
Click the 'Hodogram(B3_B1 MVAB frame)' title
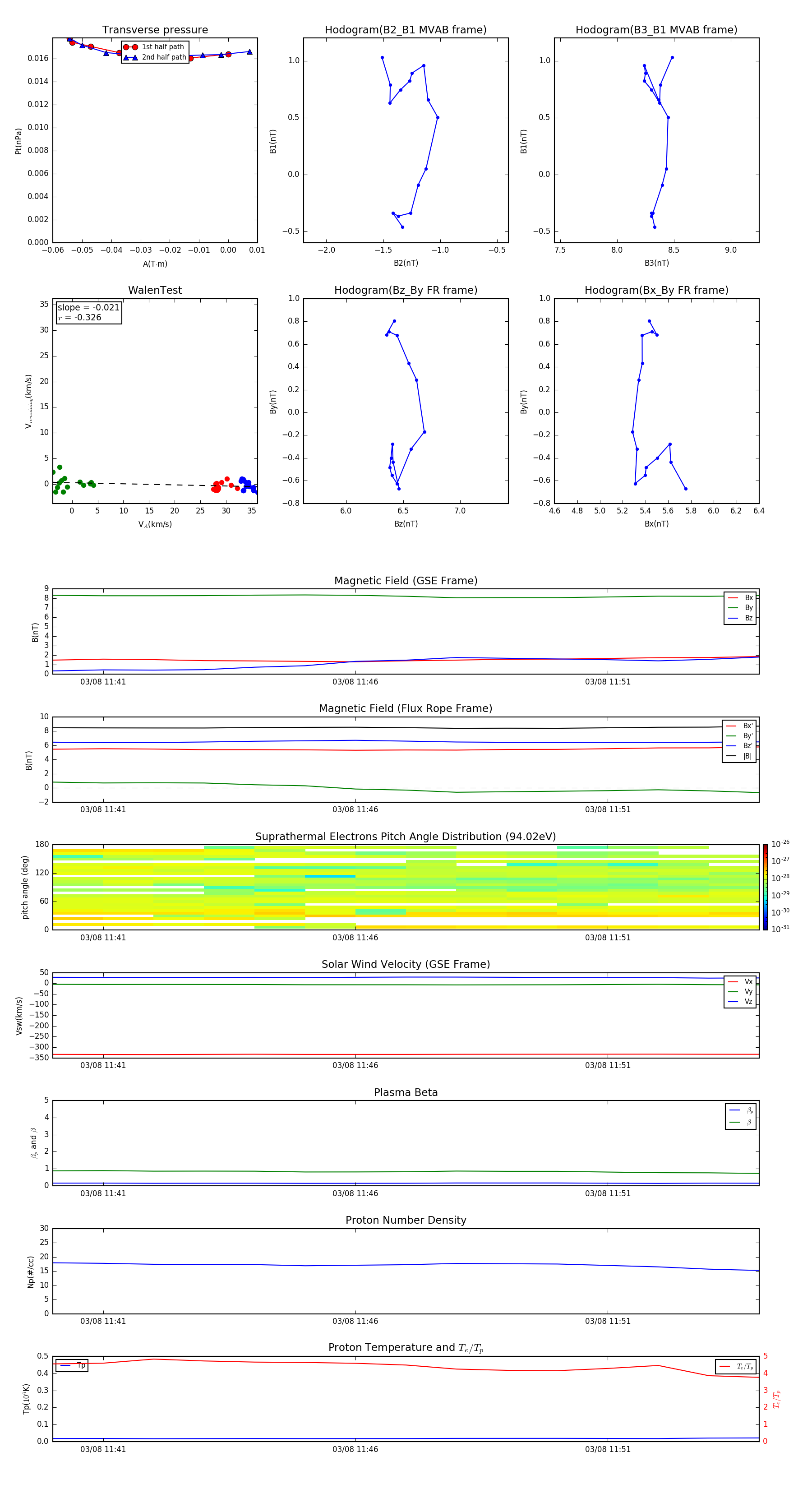coord(656,30)
